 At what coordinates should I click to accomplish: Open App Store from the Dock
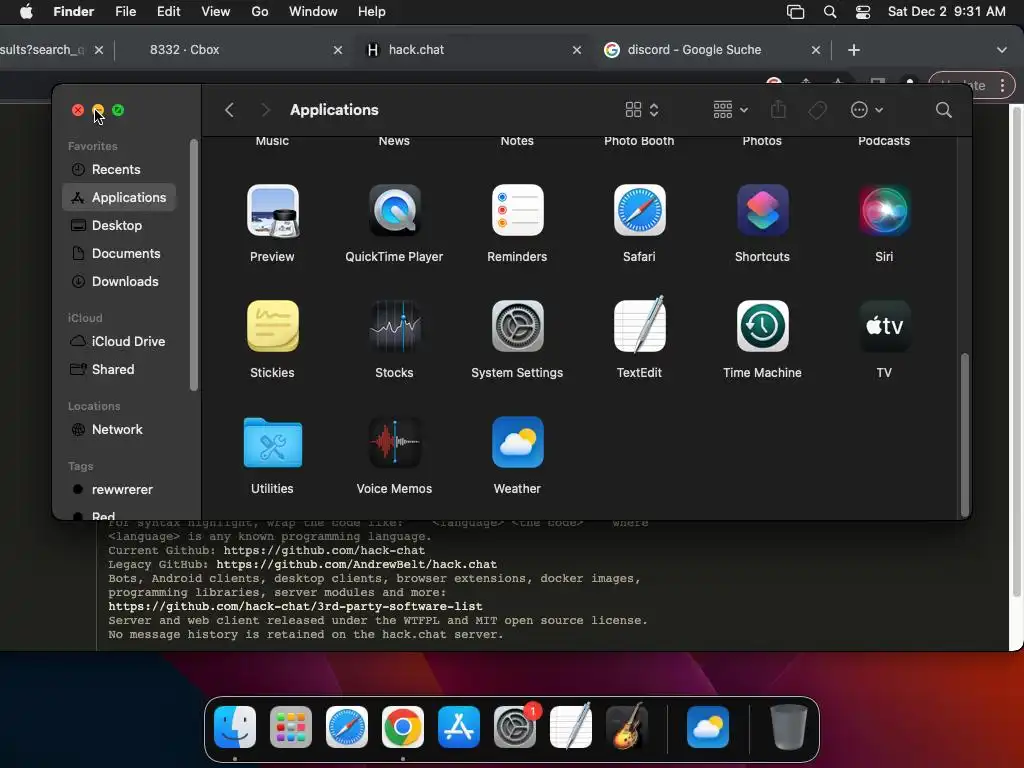click(459, 727)
